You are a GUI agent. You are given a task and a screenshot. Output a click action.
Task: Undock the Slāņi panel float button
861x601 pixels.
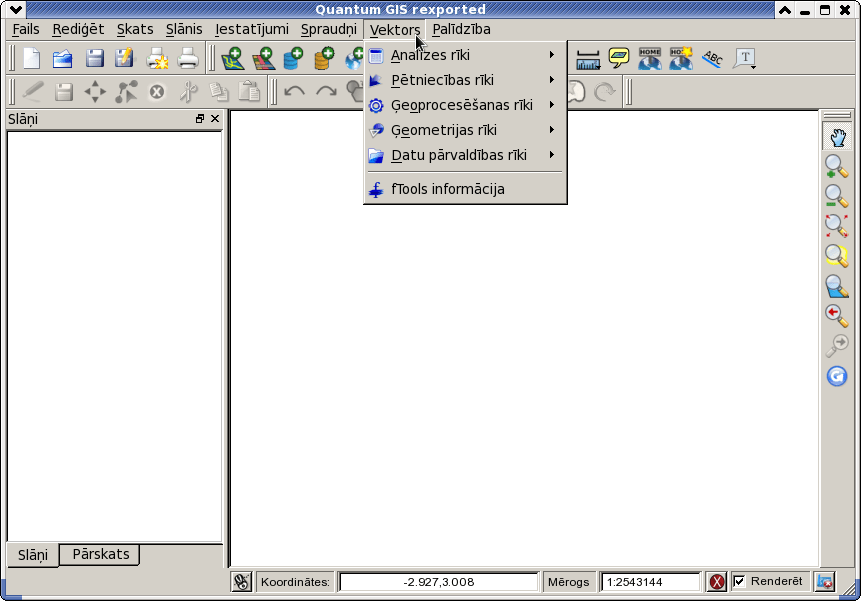pyautogui.click(x=200, y=119)
